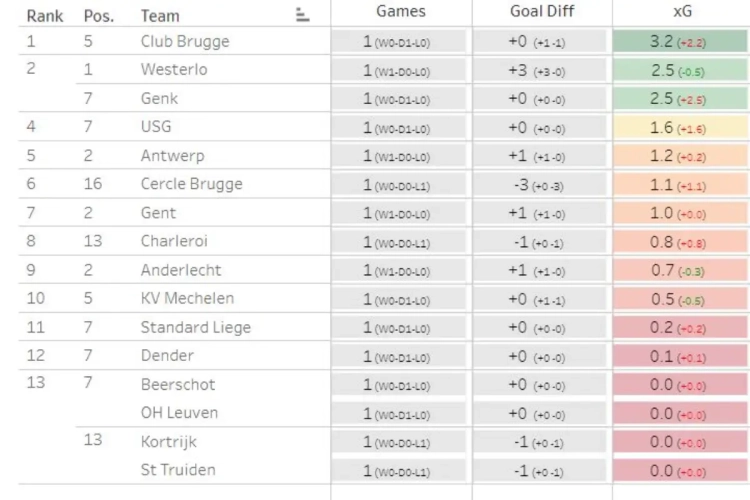Screen dimensions: 750x500
Task: Click Antwerp's games played cell
Action: [398, 156]
